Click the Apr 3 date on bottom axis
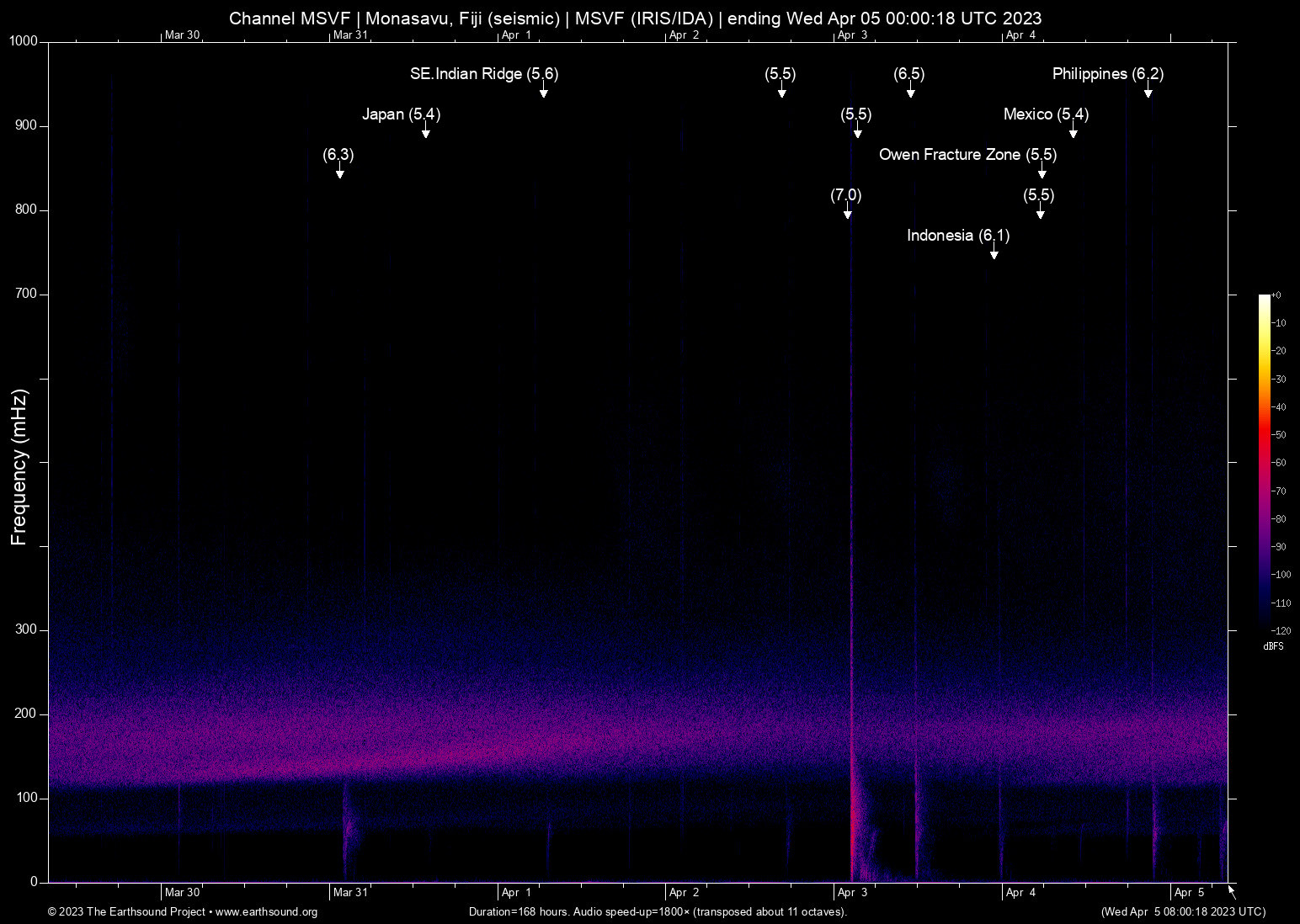The width and height of the screenshot is (1300, 924). coord(852,893)
